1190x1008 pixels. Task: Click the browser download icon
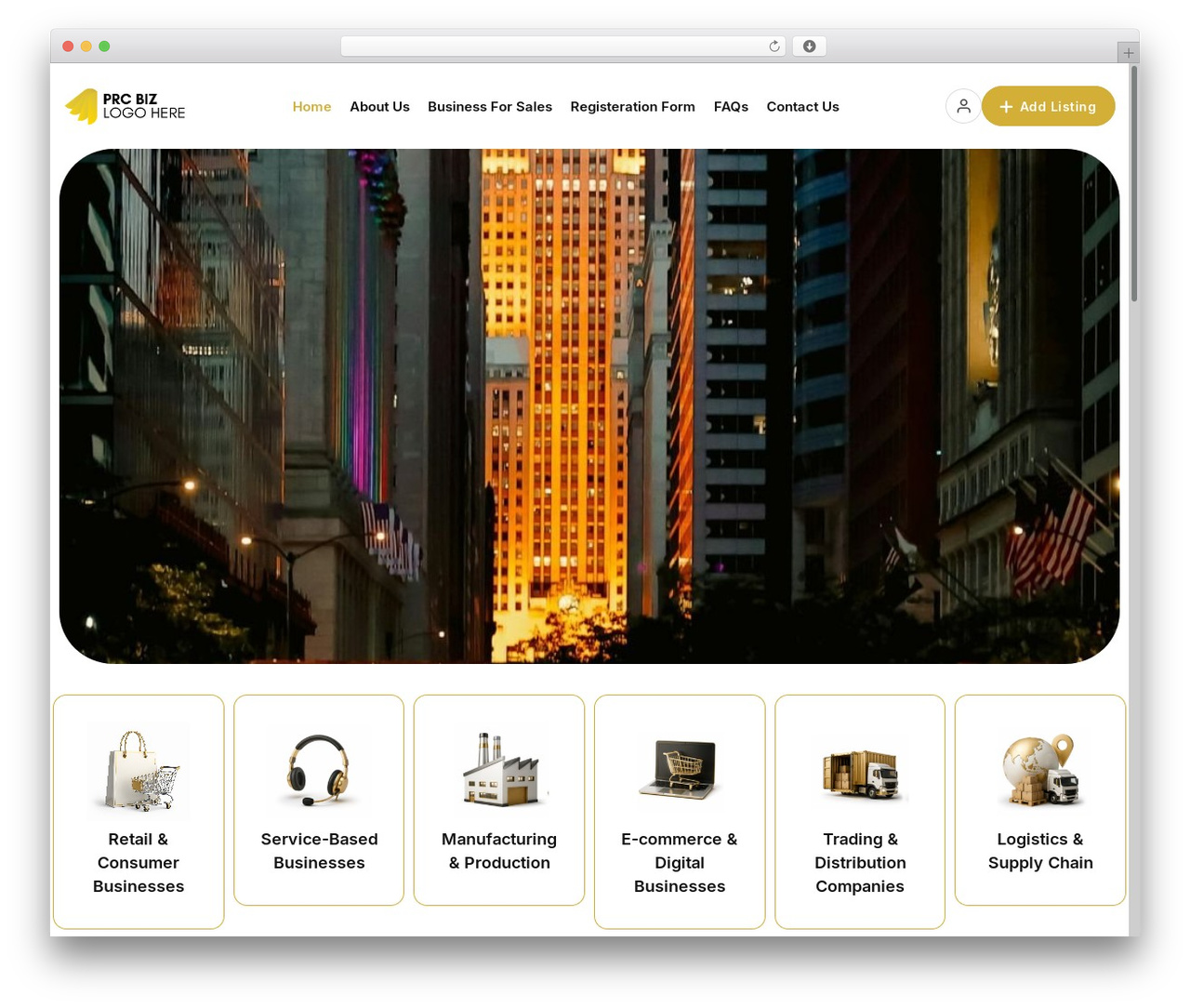[x=809, y=46]
